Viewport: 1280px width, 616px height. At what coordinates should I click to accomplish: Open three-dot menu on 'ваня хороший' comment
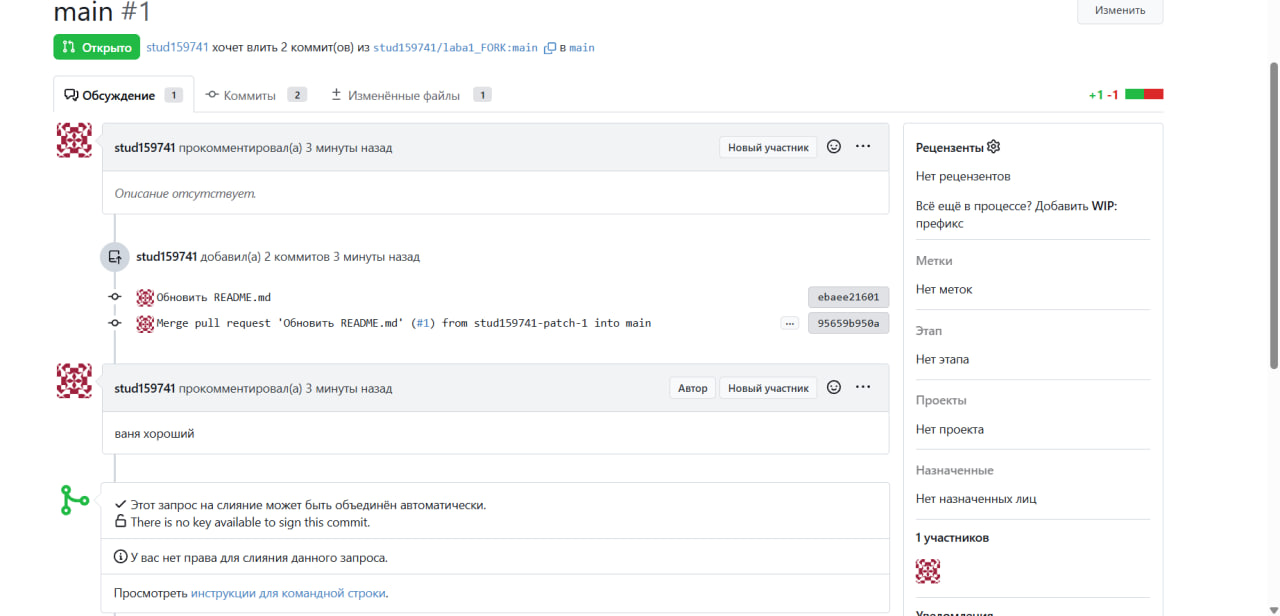(863, 388)
